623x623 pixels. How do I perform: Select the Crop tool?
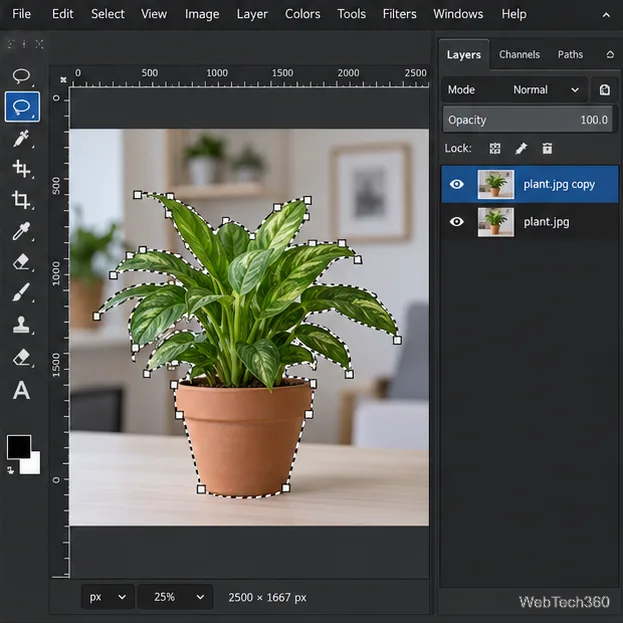pyautogui.click(x=21, y=199)
